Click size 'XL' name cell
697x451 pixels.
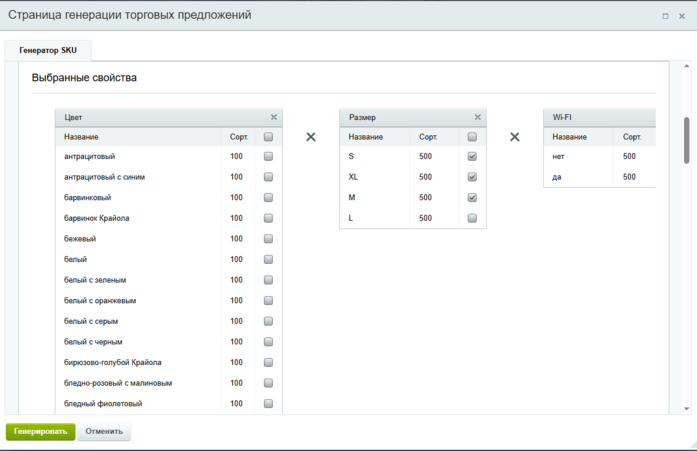pos(353,177)
